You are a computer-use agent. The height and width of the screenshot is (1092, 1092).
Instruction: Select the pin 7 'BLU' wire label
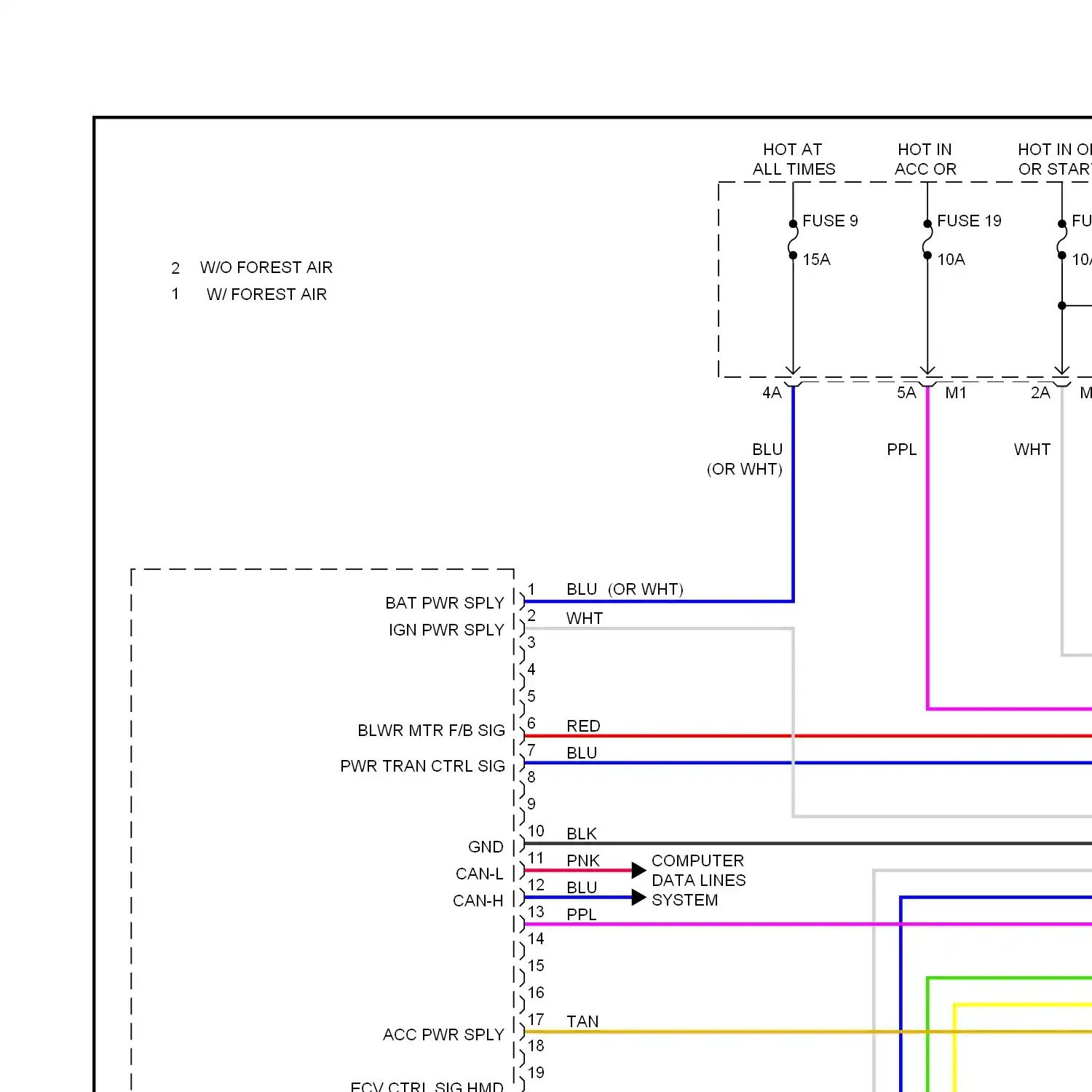[x=582, y=753]
